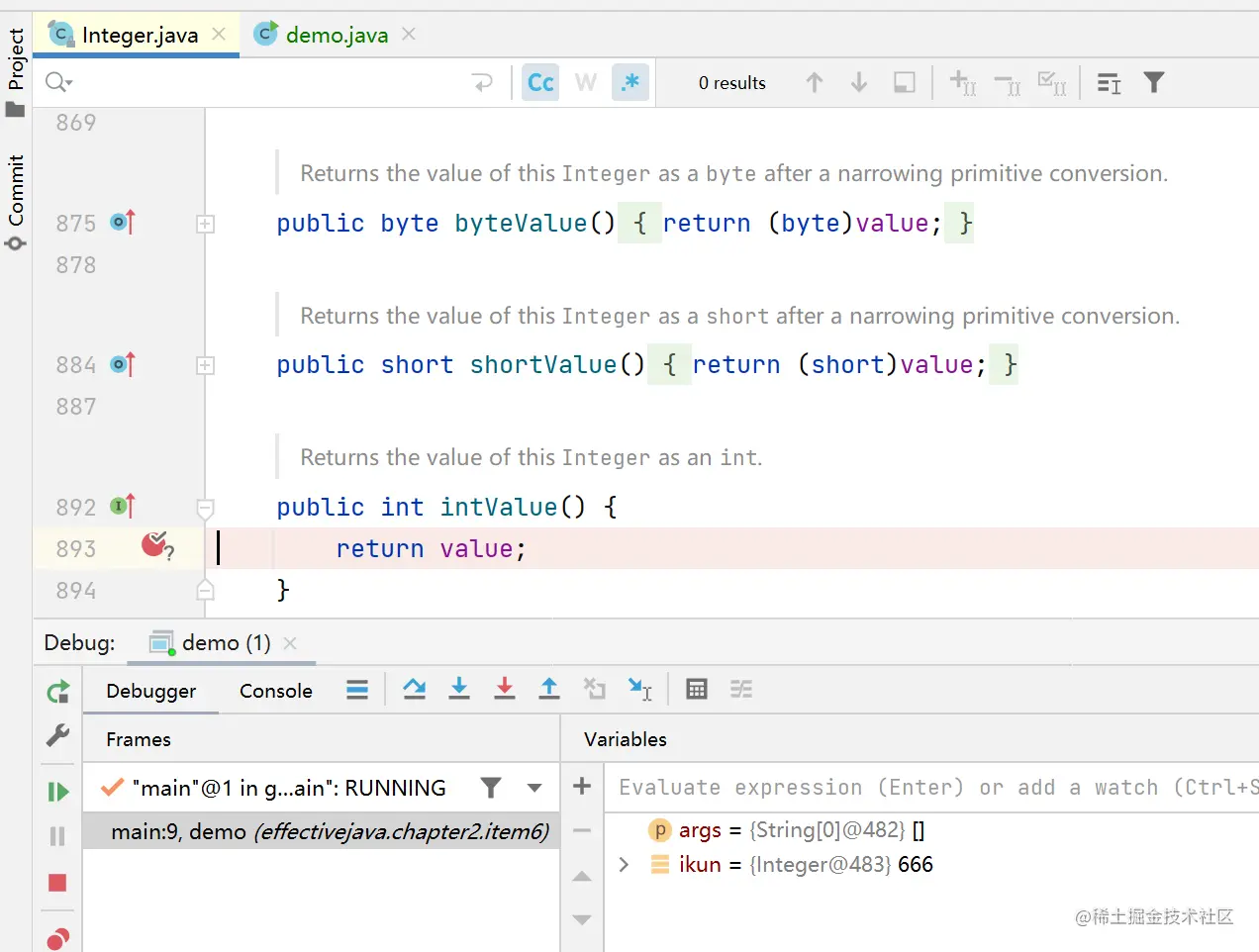The image size is (1259, 952).
Task: Click Run to Cursor icon
Action: pyautogui.click(x=640, y=689)
